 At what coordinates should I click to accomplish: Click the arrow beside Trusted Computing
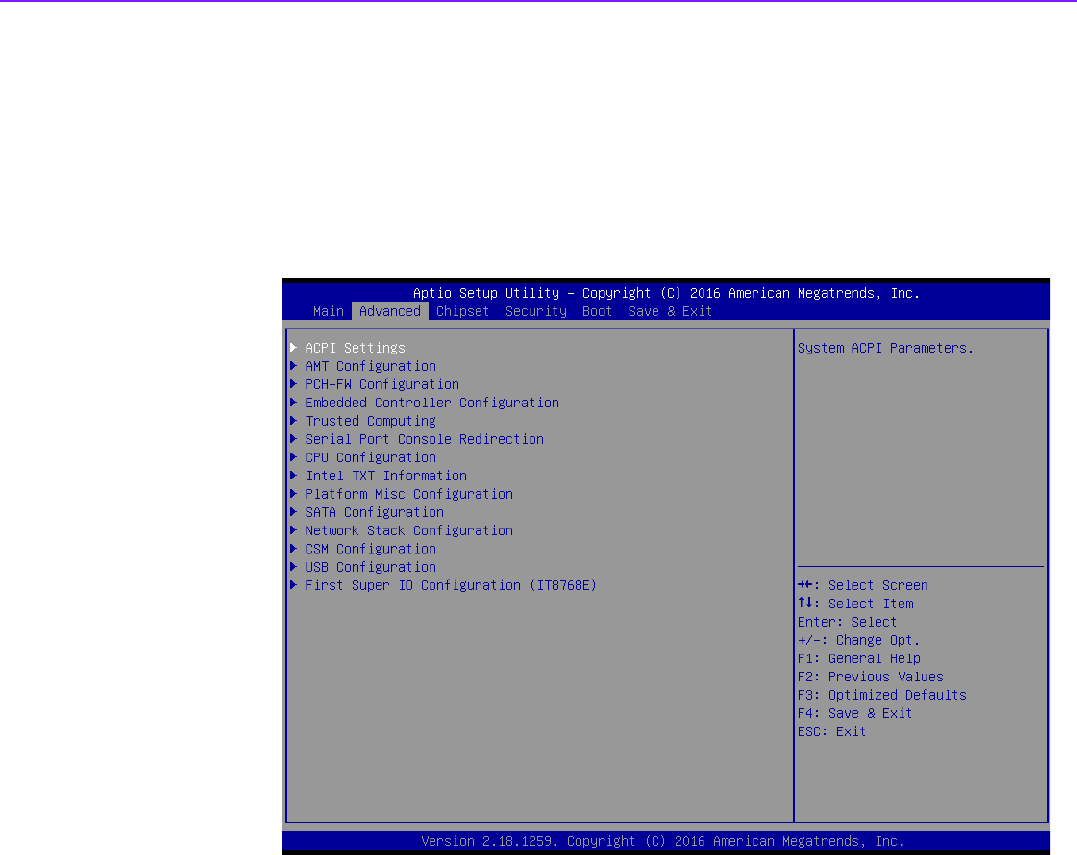click(x=293, y=420)
